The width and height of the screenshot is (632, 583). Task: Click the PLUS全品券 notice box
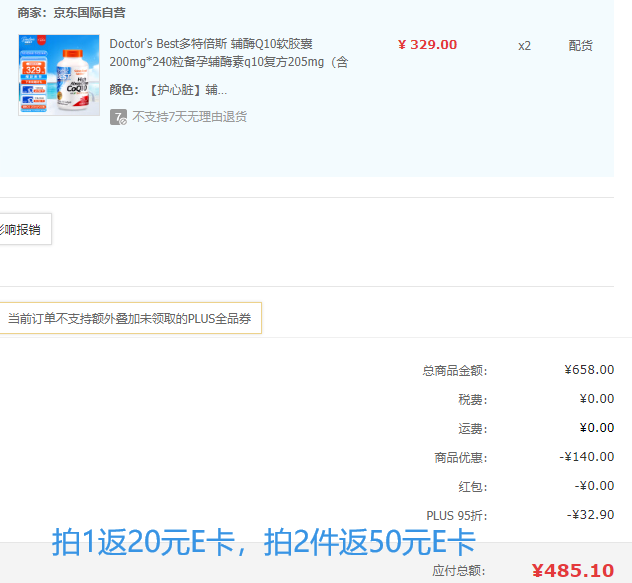pos(131,319)
